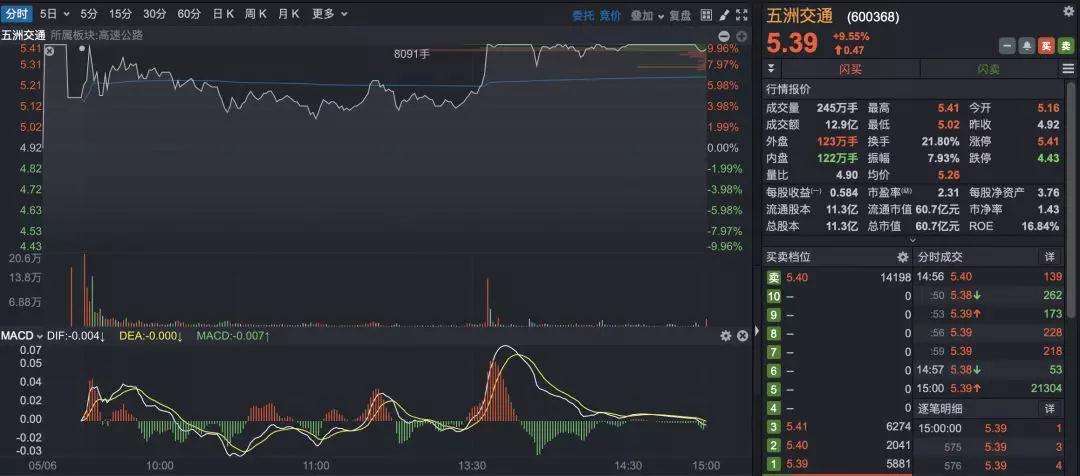Click the white auction marker dot on chart

pyautogui.click(x=82, y=49)
